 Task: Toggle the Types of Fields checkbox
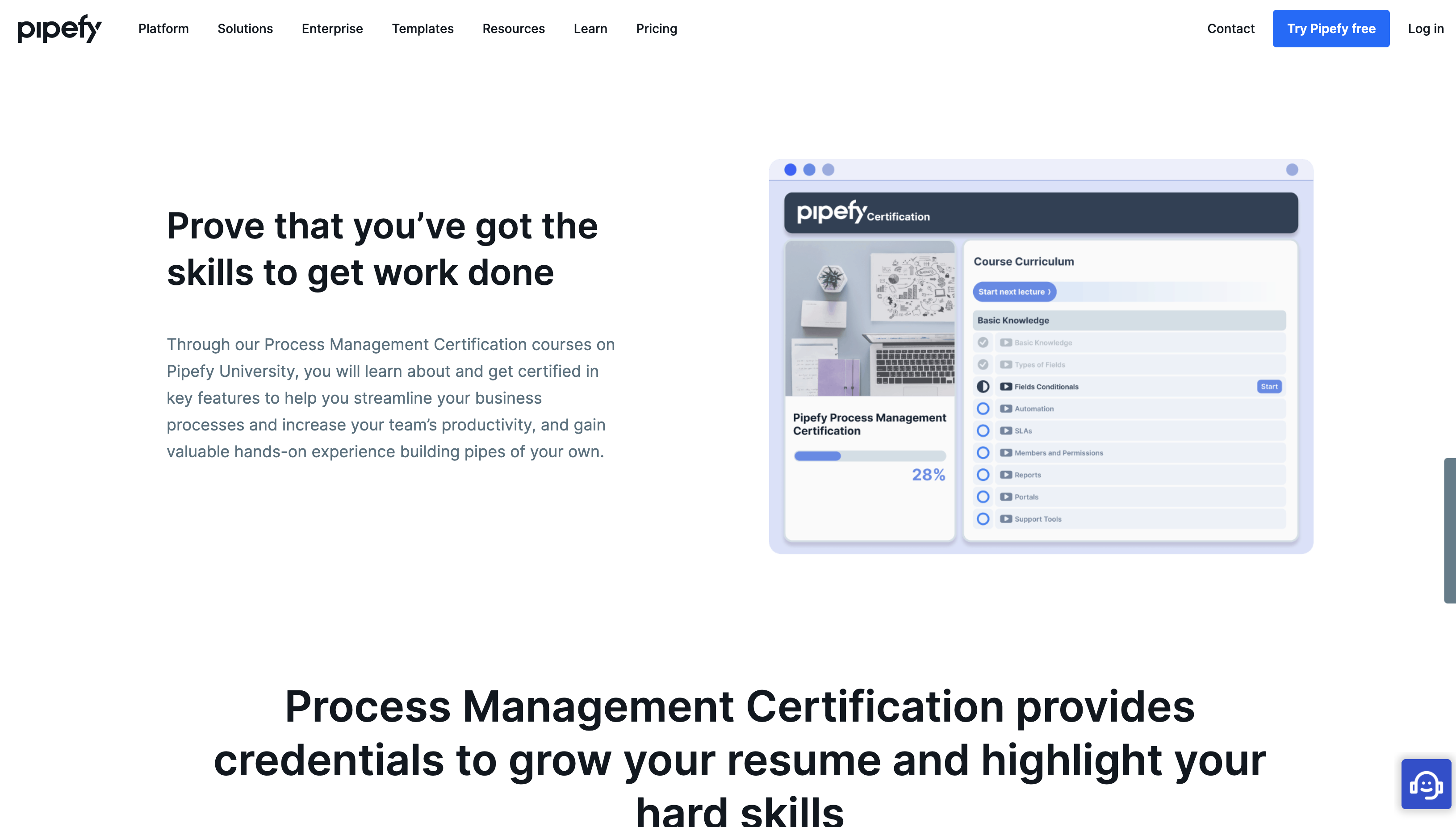984,364
